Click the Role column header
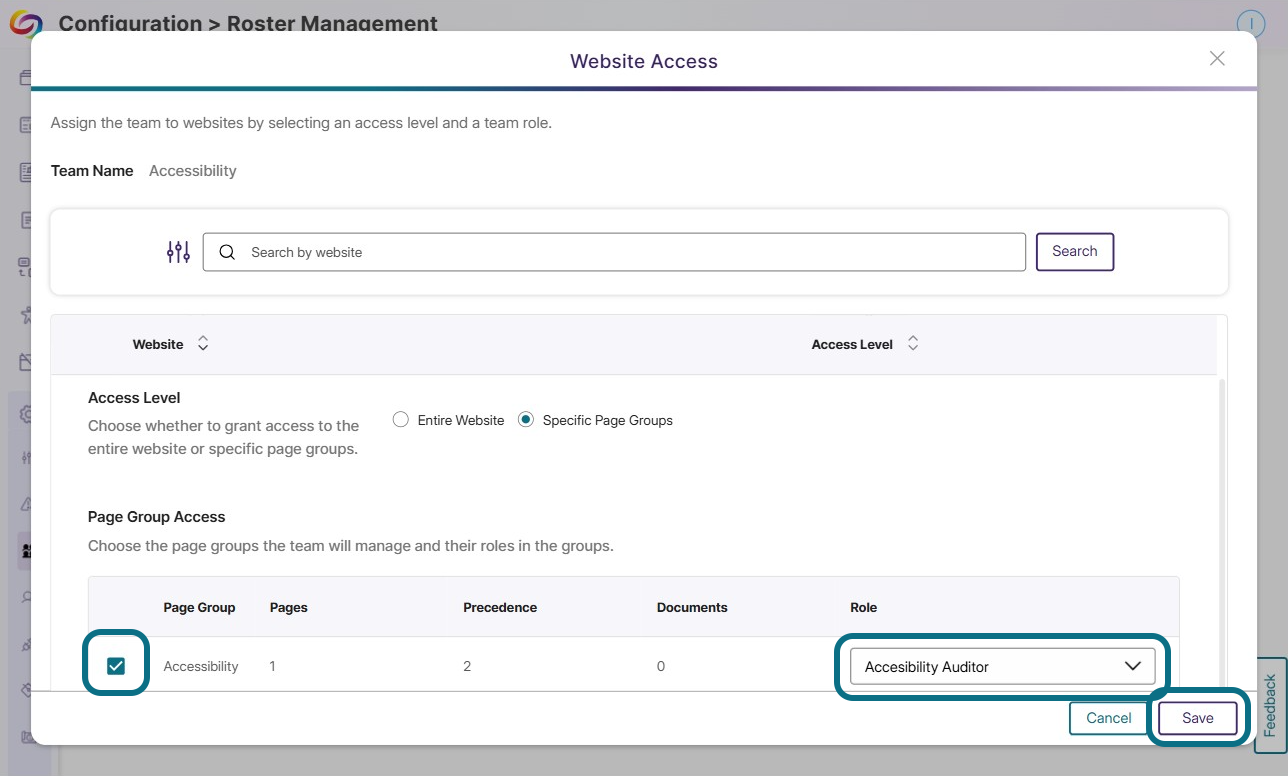Screen dimensions: 1288x776 pos(863,607)
